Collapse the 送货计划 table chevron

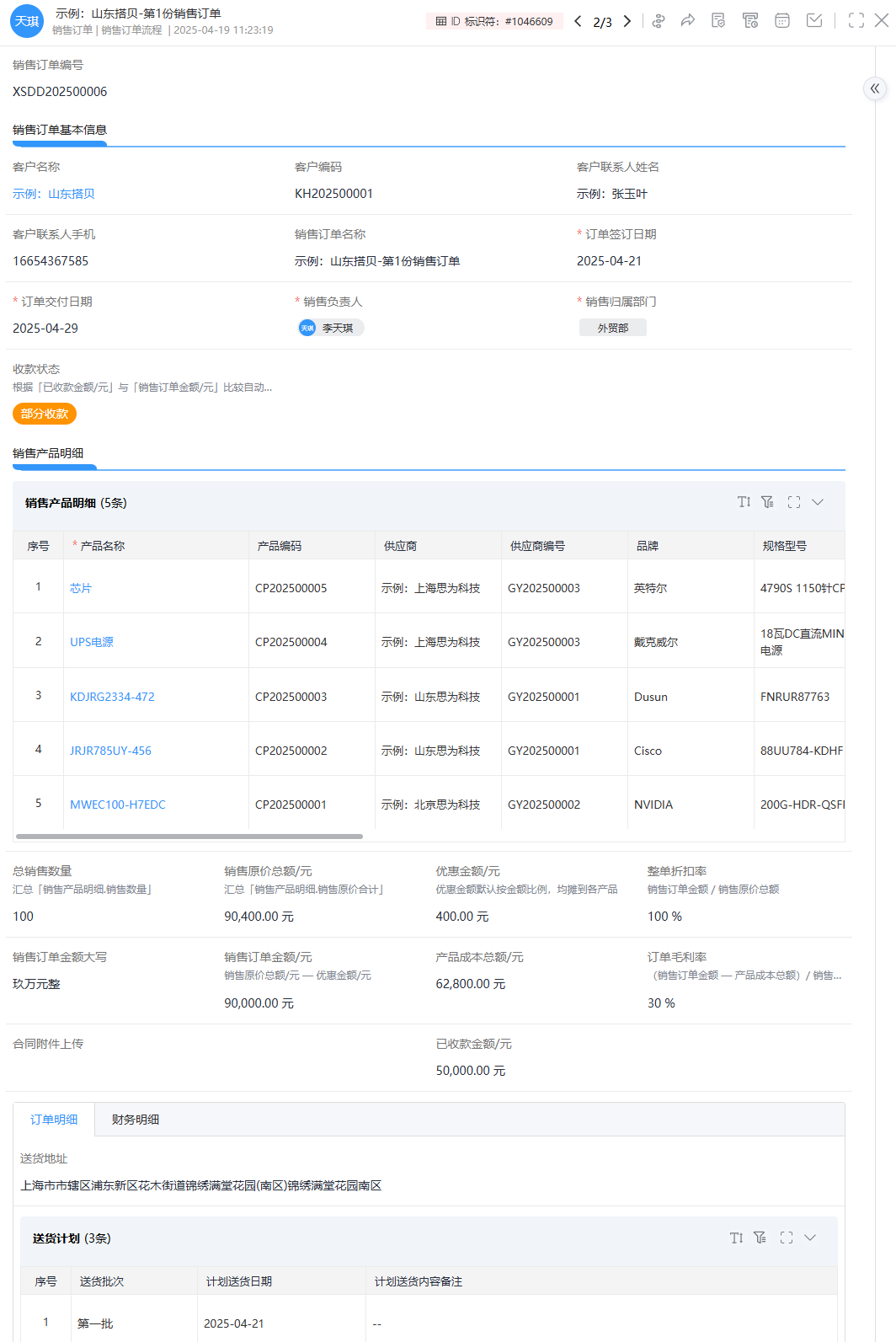[x=810, y=1238]
